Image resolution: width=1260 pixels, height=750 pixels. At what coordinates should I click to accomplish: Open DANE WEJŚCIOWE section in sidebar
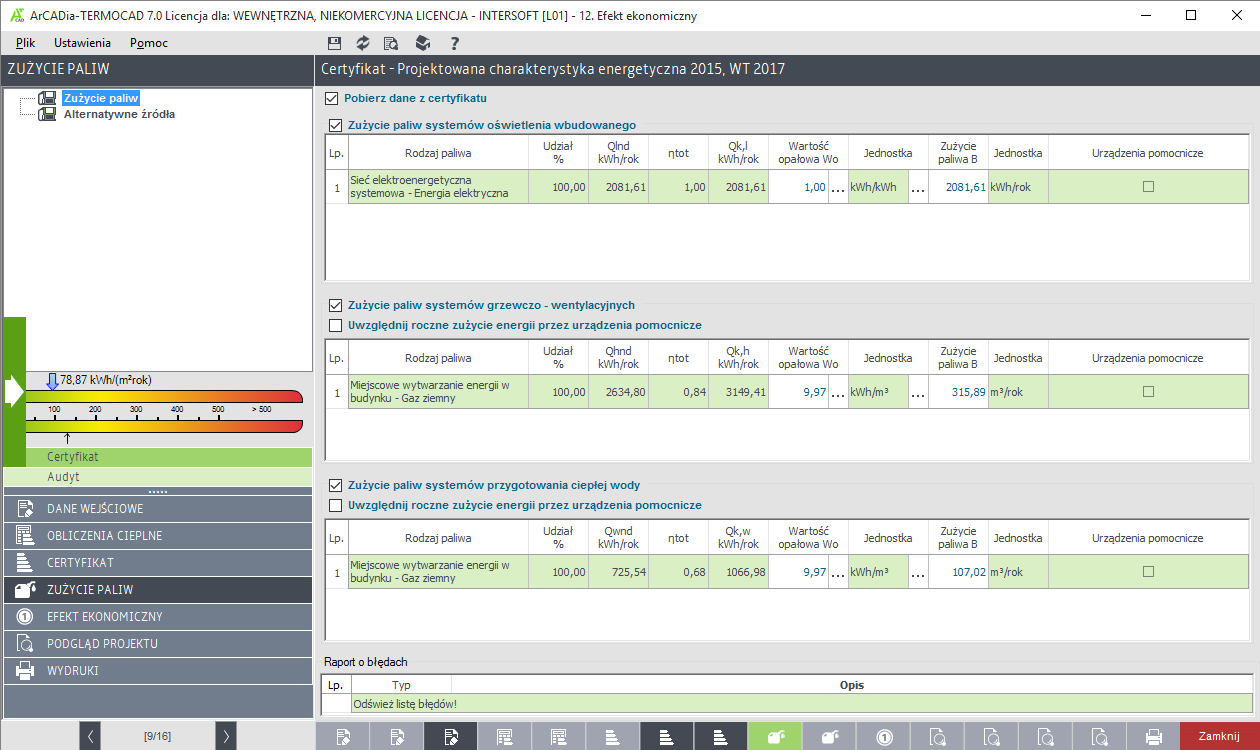point(158,508)
